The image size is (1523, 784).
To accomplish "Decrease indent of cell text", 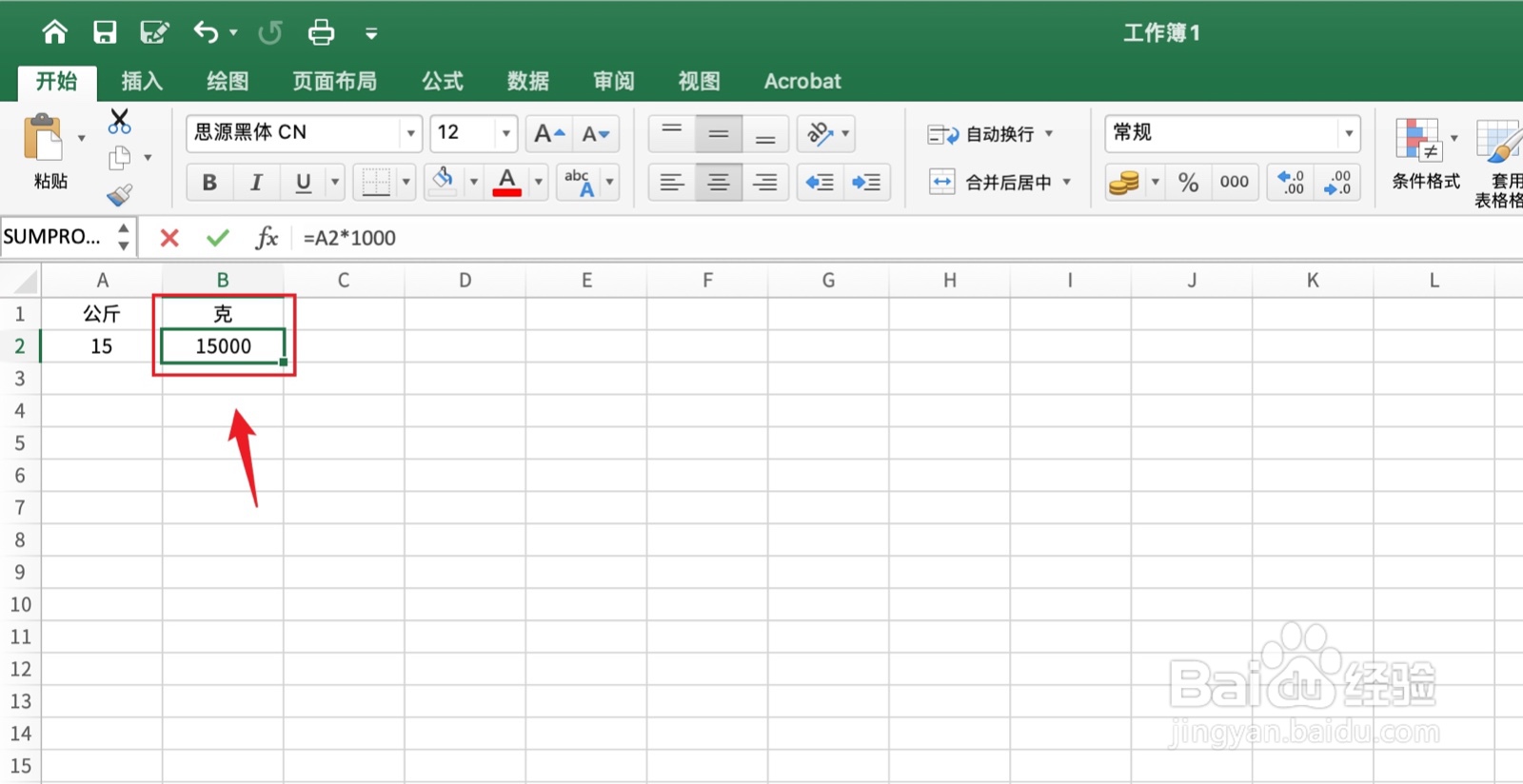I will [820, 182].
